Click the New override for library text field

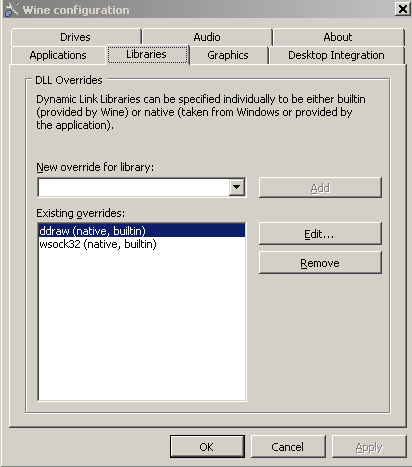(134, 187)
